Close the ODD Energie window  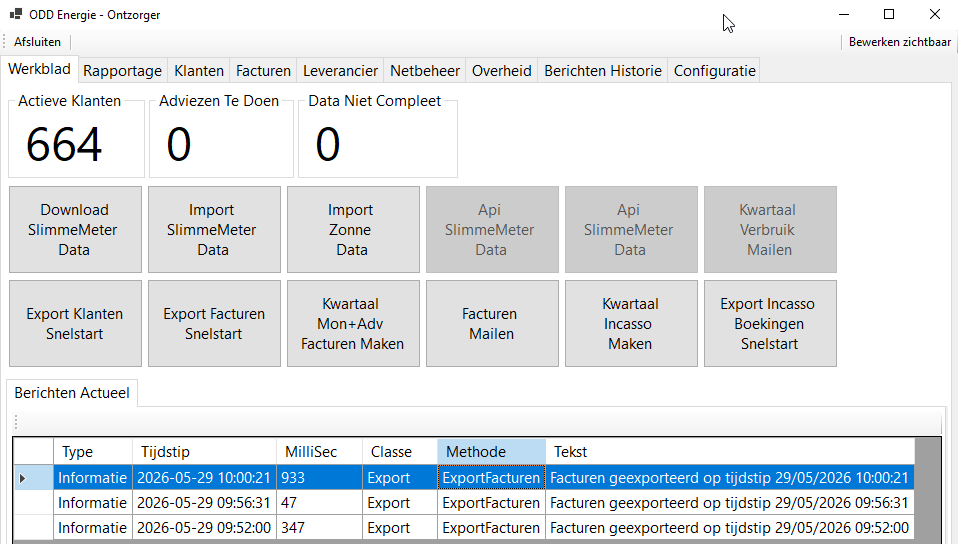click(935, 14)
